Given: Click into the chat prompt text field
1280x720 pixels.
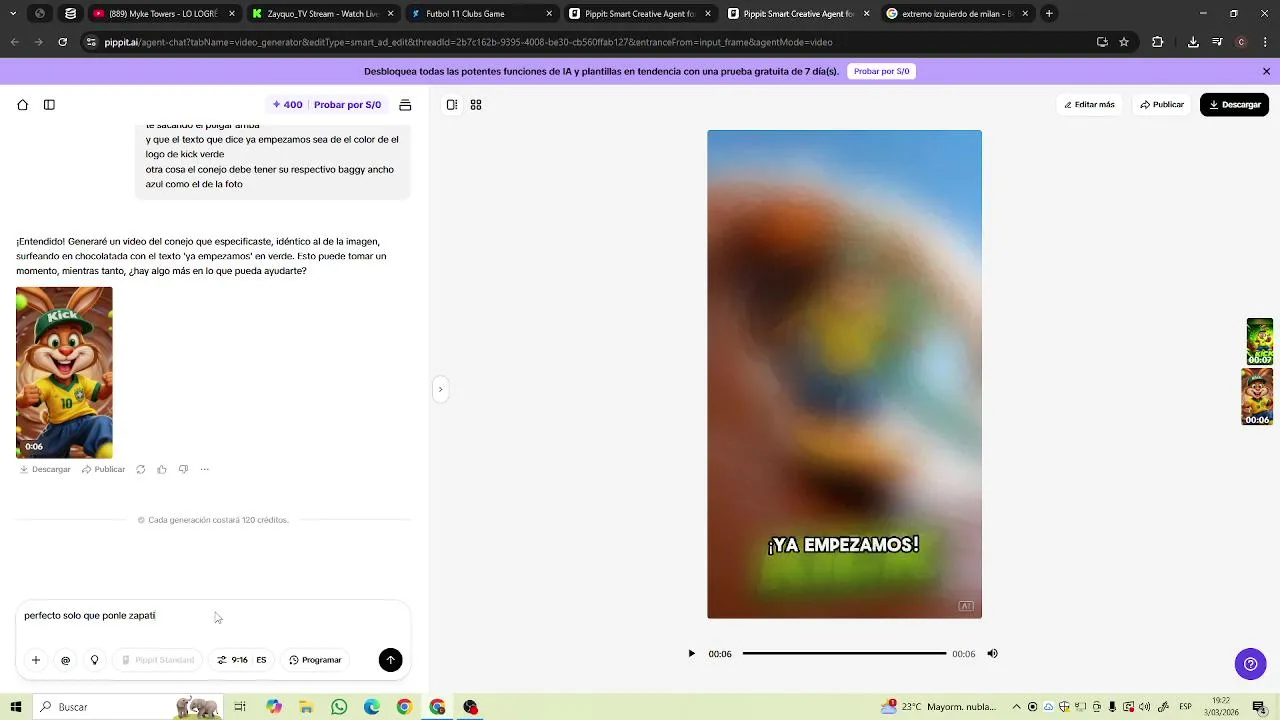Looking at the screenshot, I should point(212,616).
